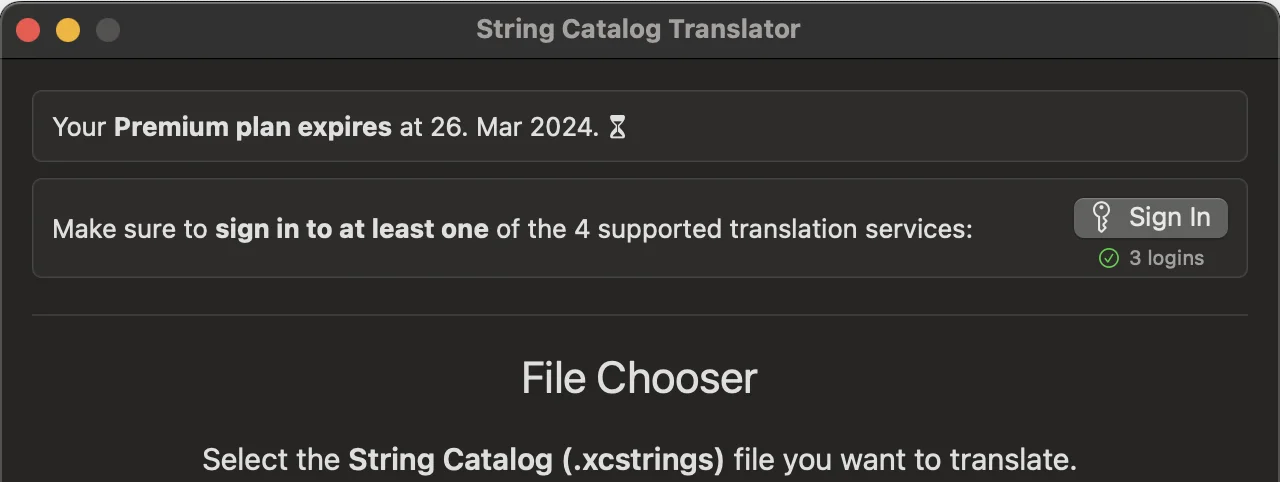
Task: Select the "3 logins" status label
Action: [x=1166, y=258]
